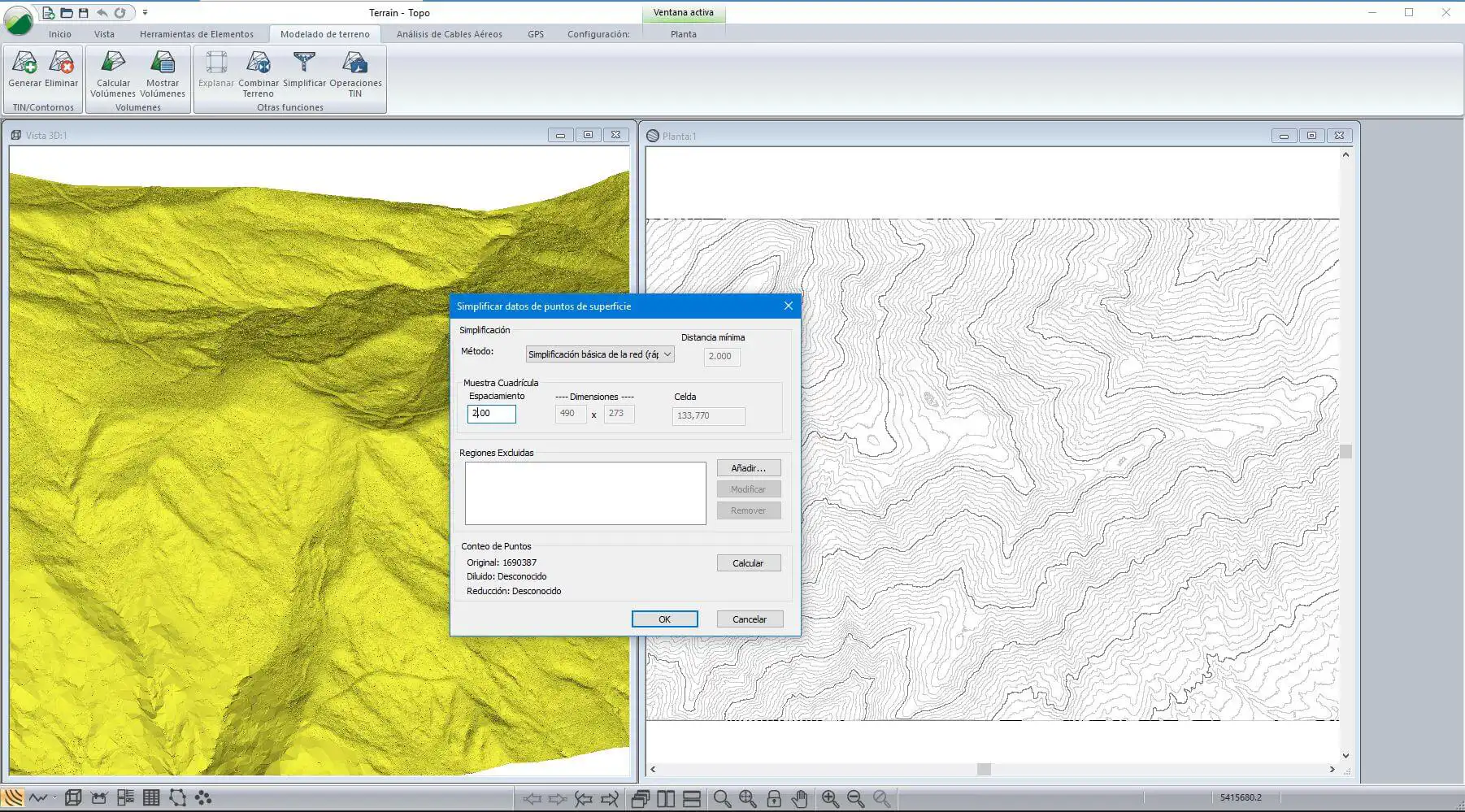Click the Añadir... button
The height and width of the screenshot is (812, 1465).
748,468
